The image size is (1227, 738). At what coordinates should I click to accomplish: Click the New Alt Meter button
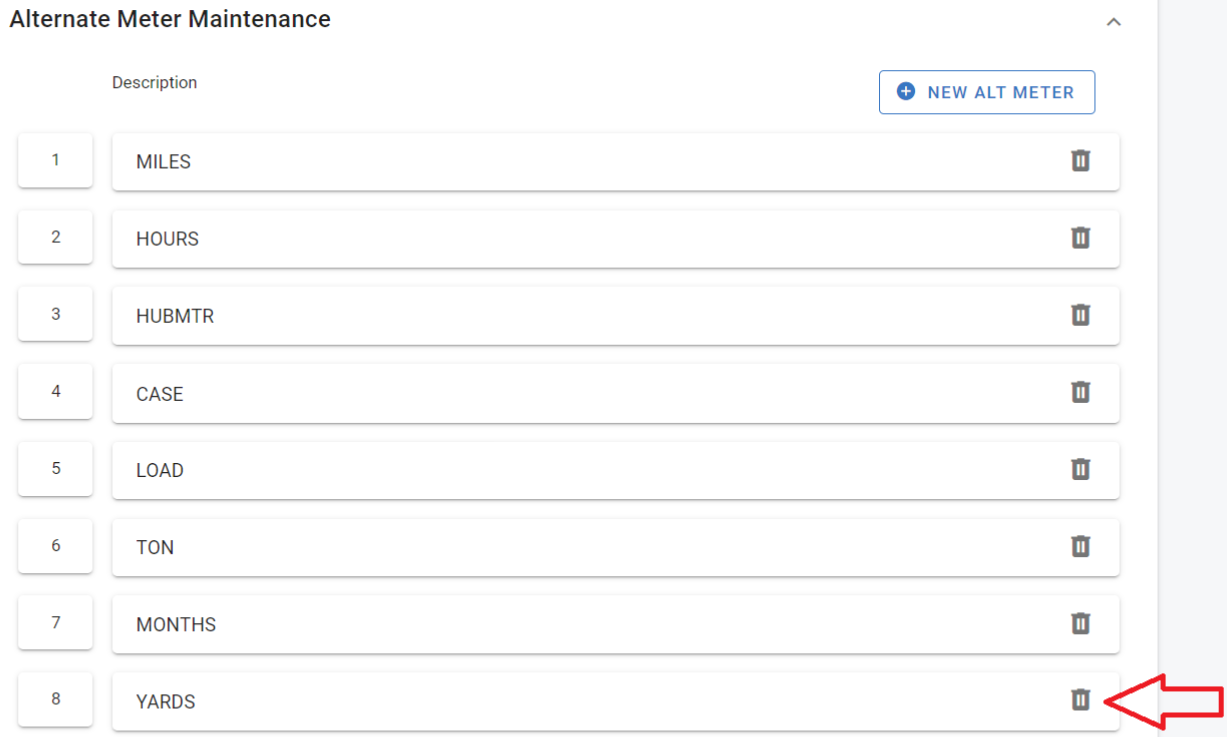tap(986, 92)
